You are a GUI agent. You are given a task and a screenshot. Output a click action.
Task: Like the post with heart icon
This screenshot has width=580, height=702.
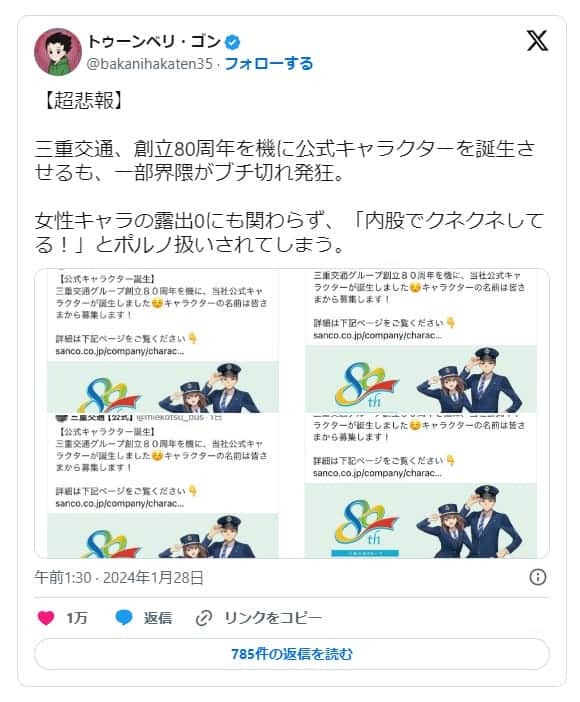point(46,618)
